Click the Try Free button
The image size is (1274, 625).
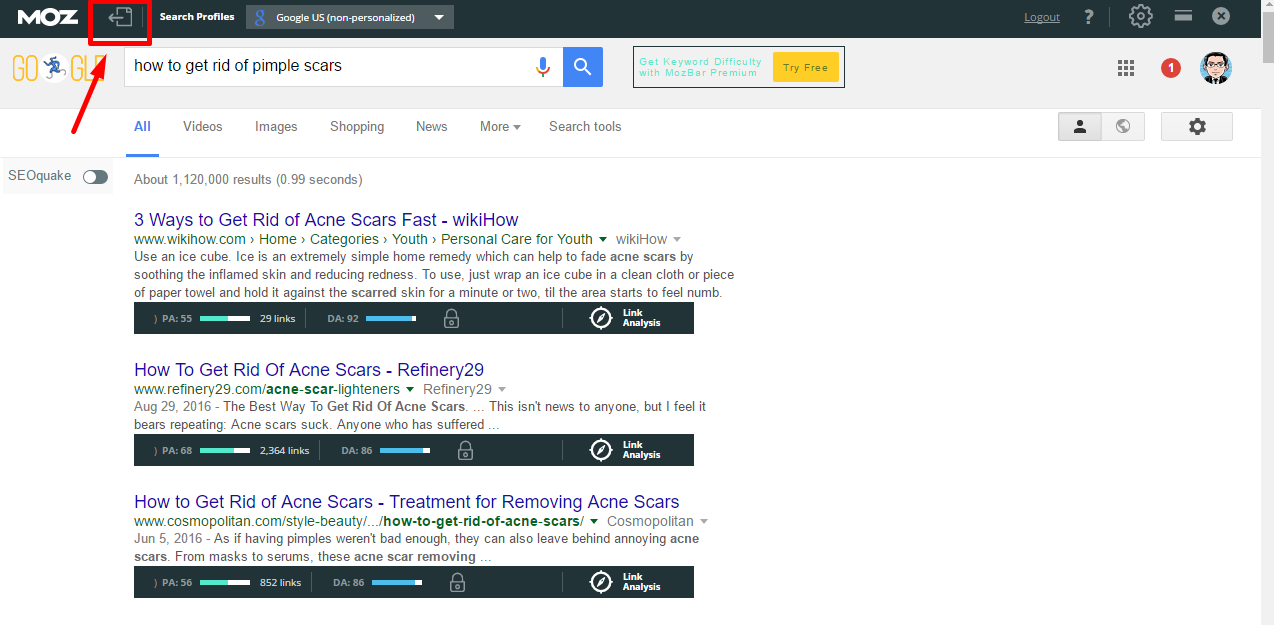(x=805, y=68)
